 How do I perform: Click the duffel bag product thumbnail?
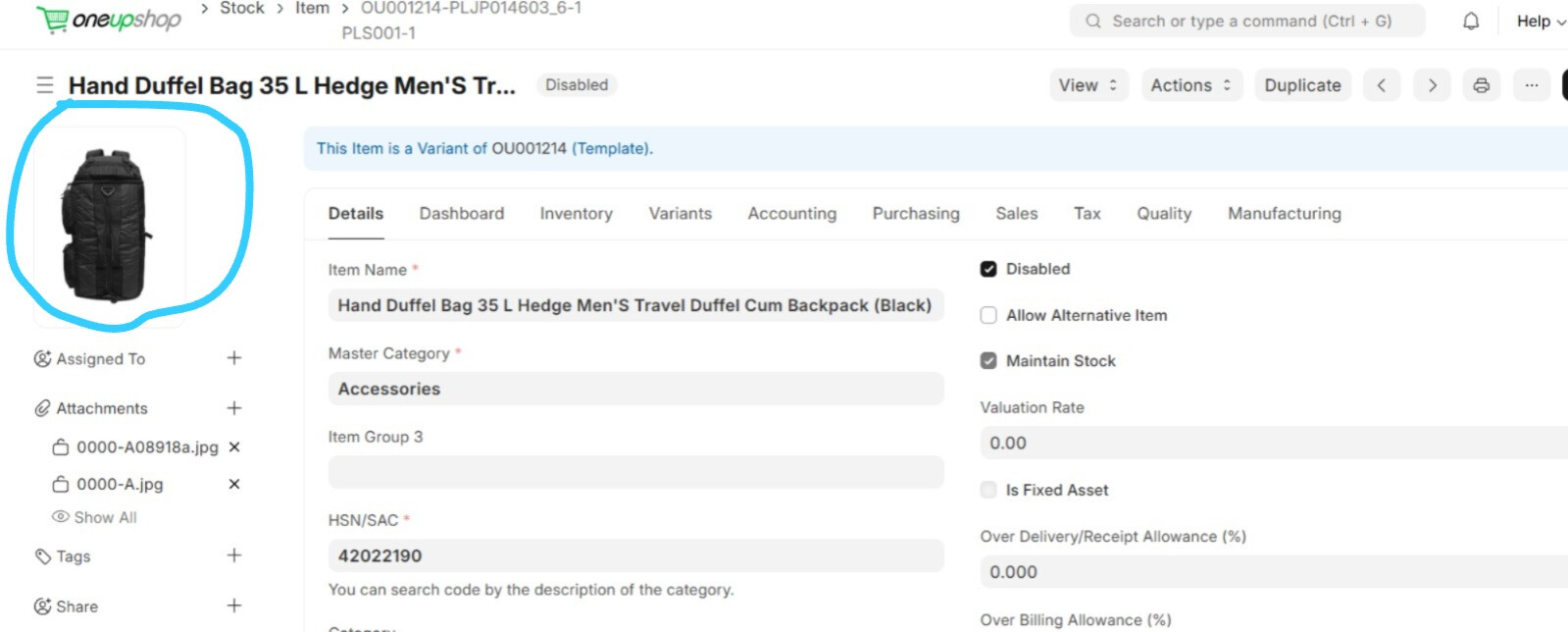[x=107, y=226]
